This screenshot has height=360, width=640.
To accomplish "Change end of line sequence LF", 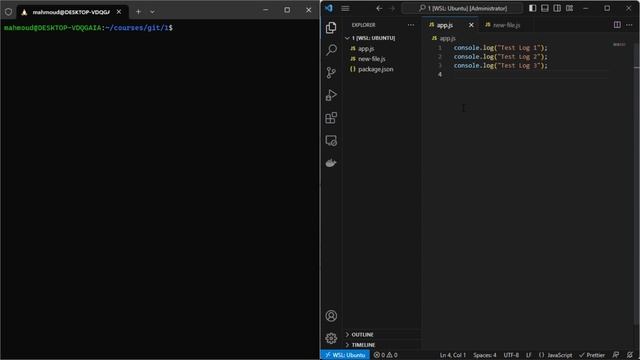I will [x=529, y=355].
